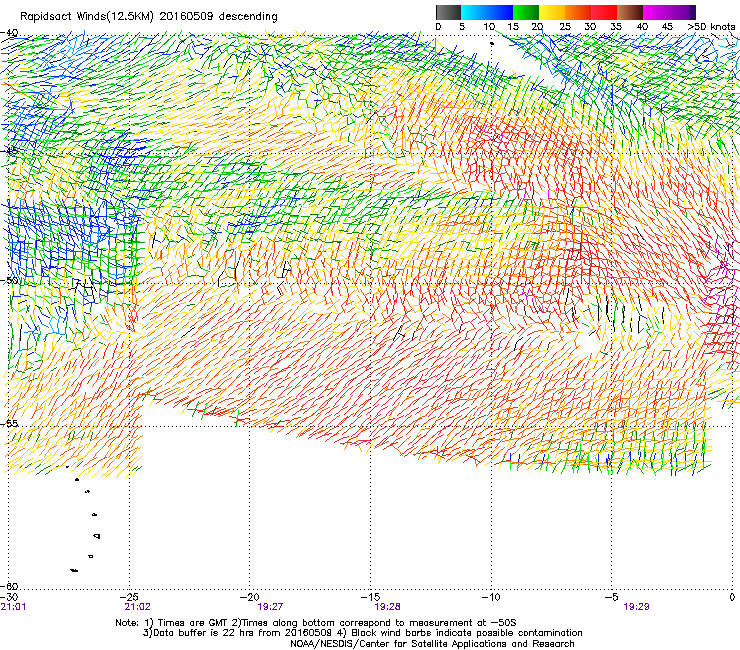Click the longitude axis label -10
The image size is (740, 650).
coord(491,598)
